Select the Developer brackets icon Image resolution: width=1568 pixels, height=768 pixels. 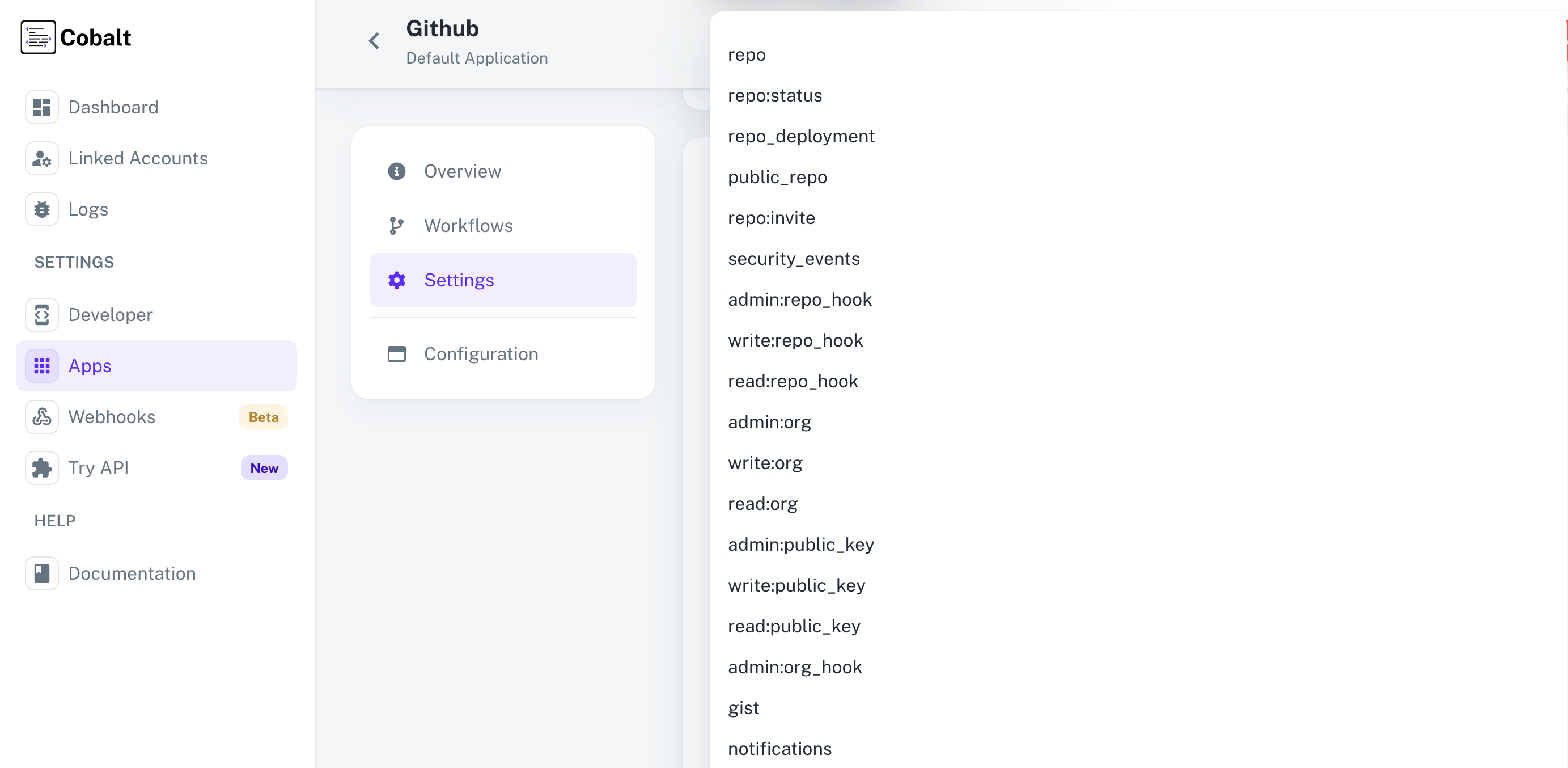click(41, 314)
